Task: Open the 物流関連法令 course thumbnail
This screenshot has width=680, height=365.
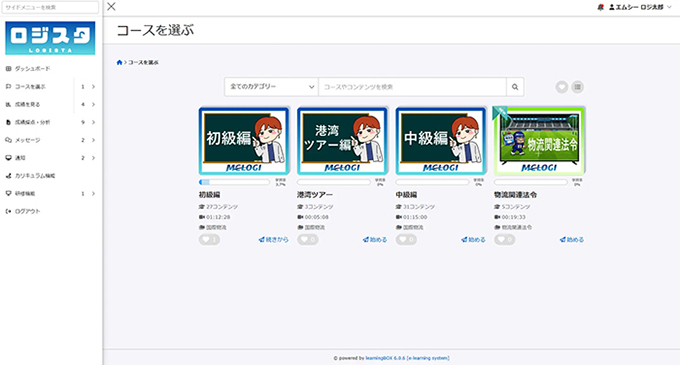Action: (539, 141)
